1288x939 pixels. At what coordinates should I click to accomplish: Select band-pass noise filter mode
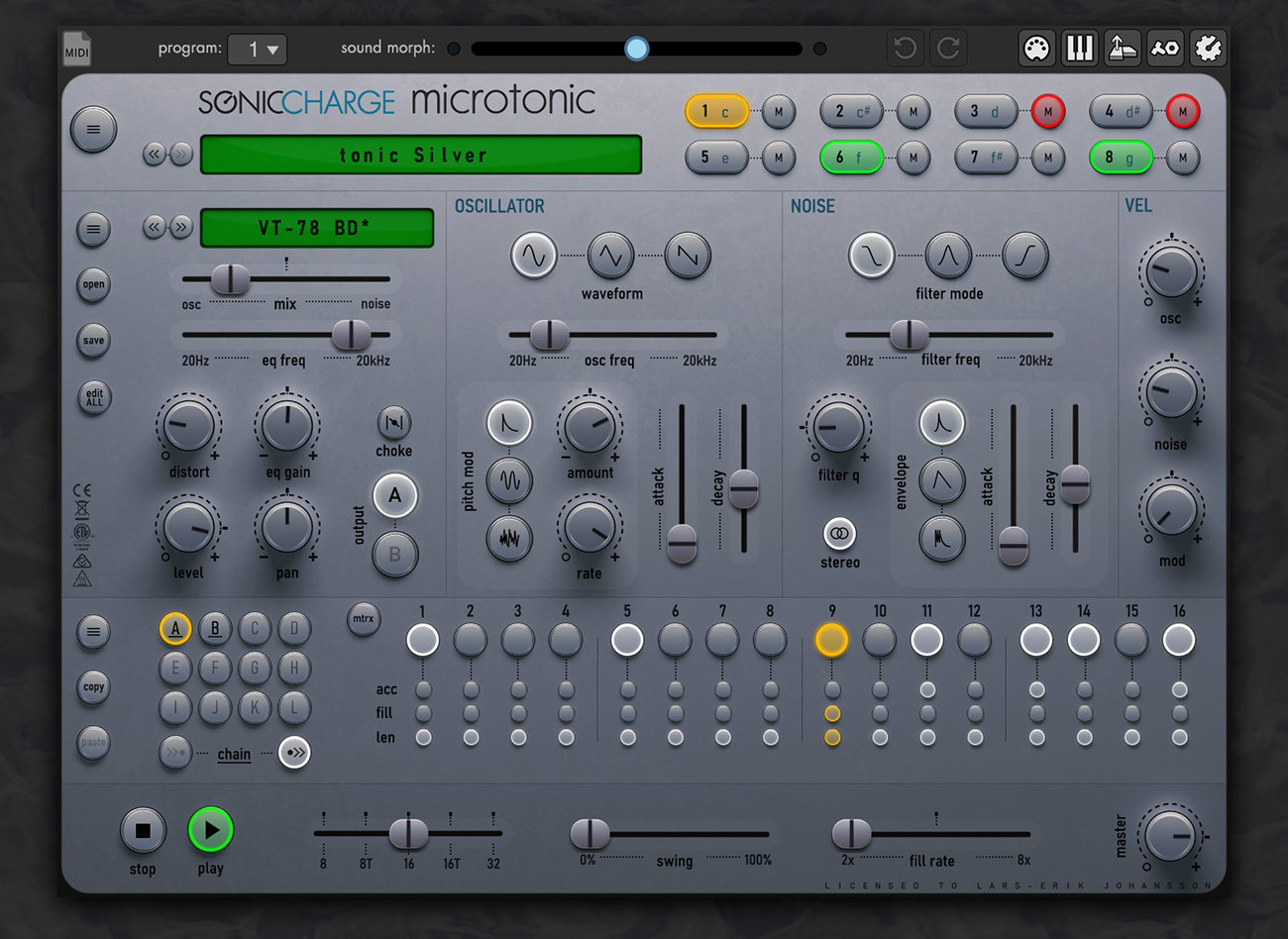click(x=948, y=256)
